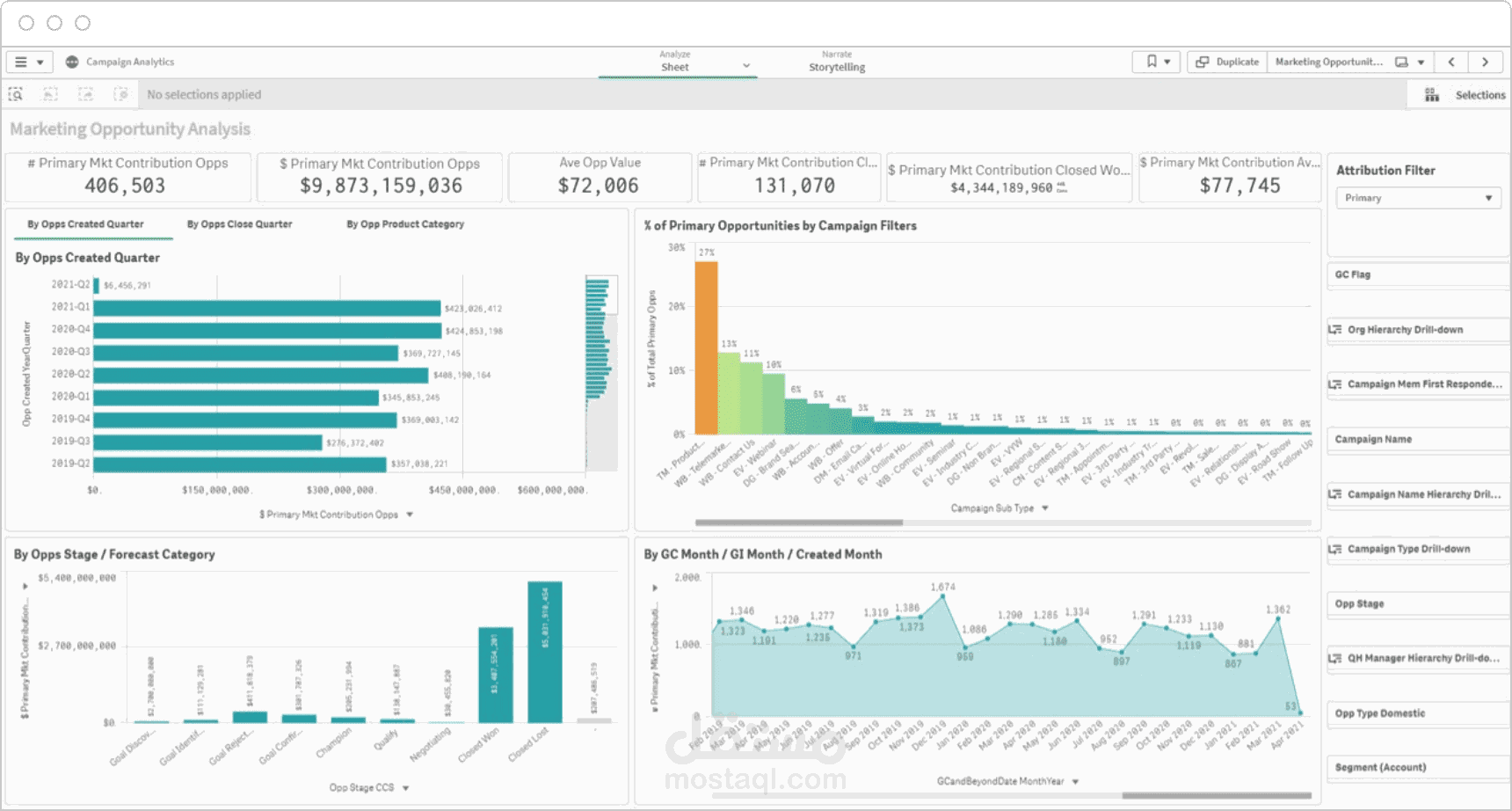Switch to By Opp Product Category tab

pos(405,224)
